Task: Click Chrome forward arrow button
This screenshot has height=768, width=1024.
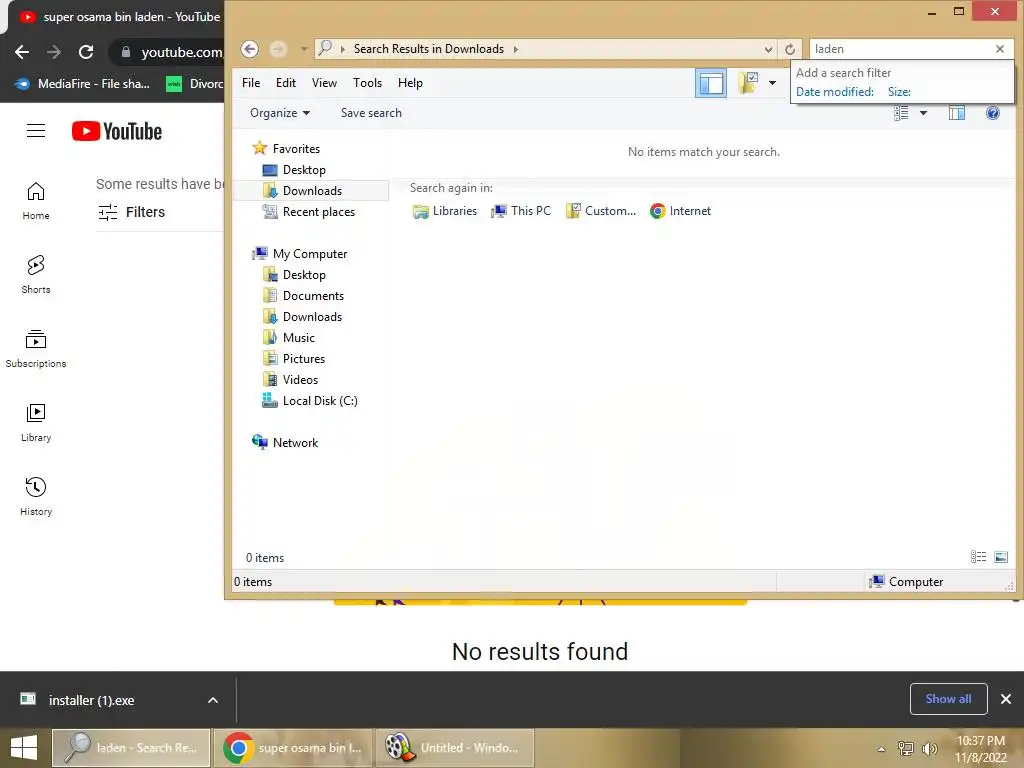Action: (54, 52)
